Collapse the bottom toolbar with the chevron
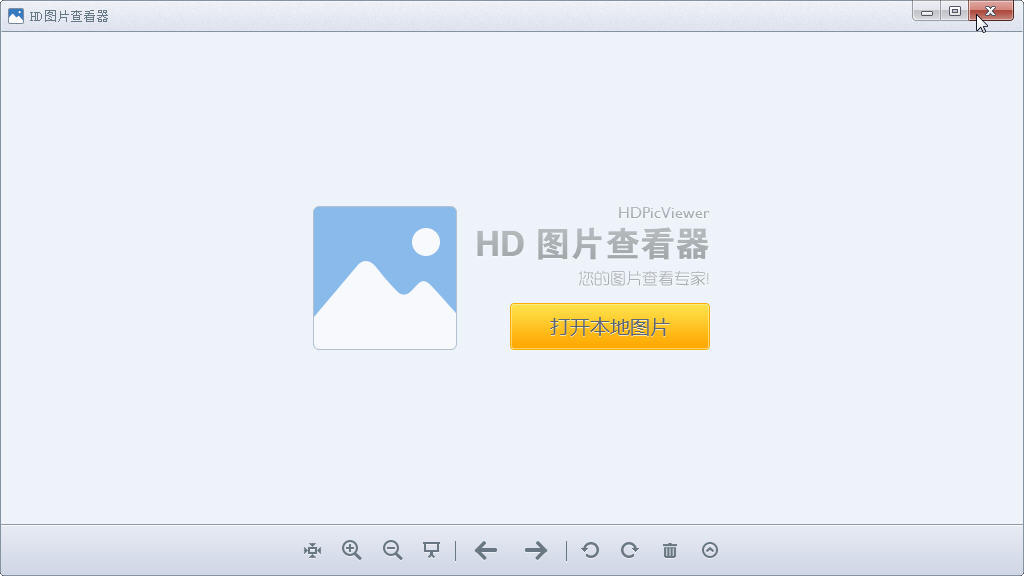This screenshot has width=1024, height=576. tap(709, 550)
